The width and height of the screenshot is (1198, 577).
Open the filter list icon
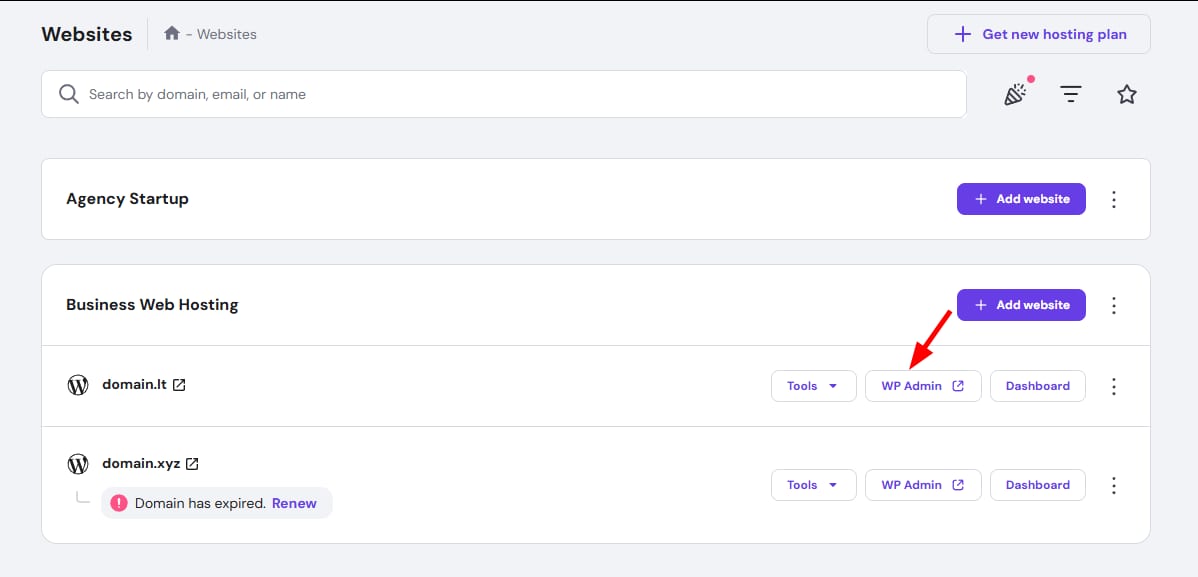pyautogui.click(x=1071, y=94)
